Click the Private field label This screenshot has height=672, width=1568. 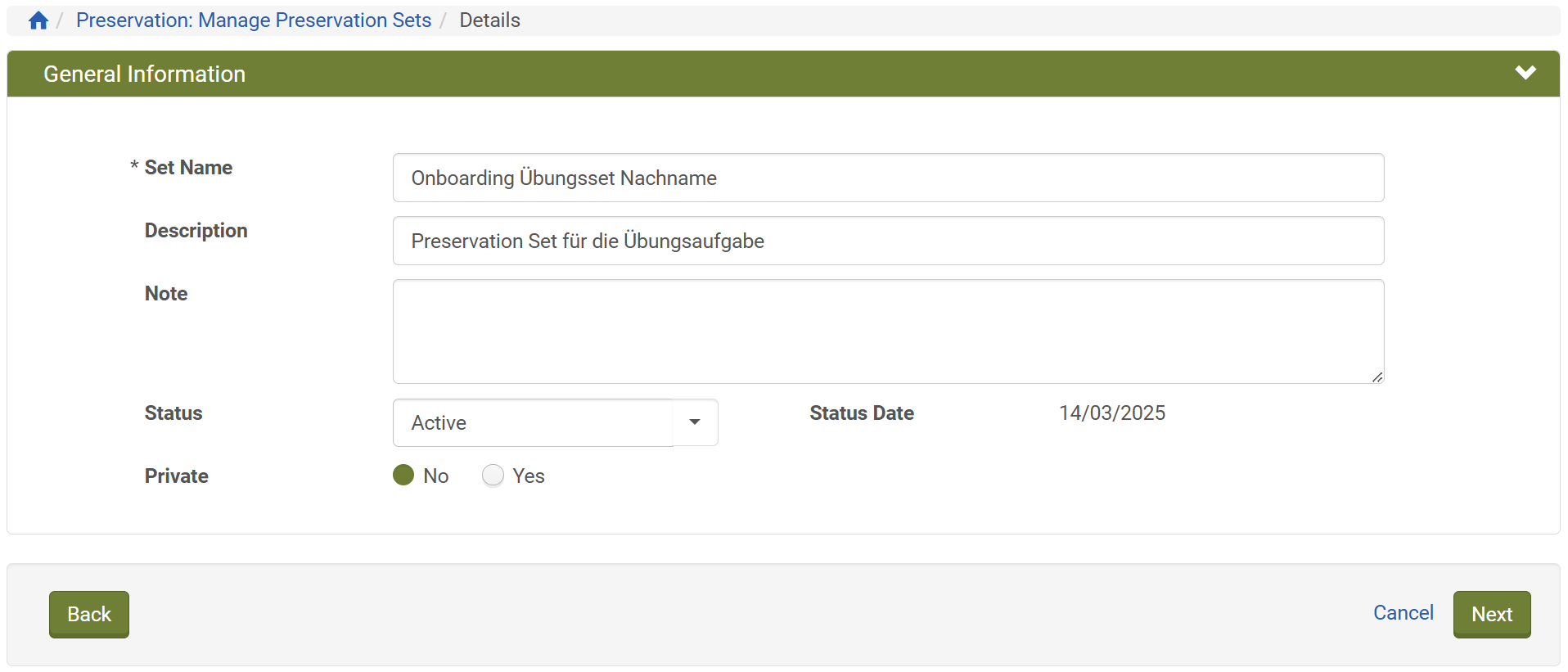coord(177,476)
